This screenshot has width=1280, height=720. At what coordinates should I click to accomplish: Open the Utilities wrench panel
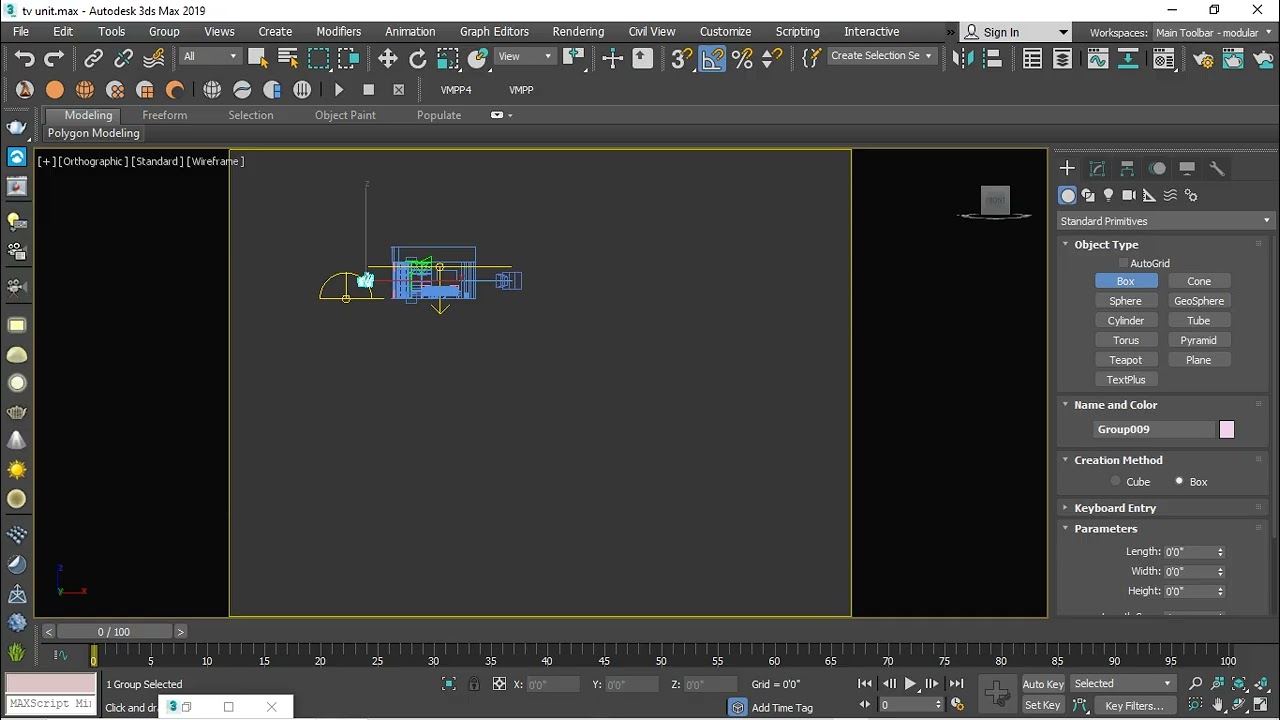(x=1217, y=169)
